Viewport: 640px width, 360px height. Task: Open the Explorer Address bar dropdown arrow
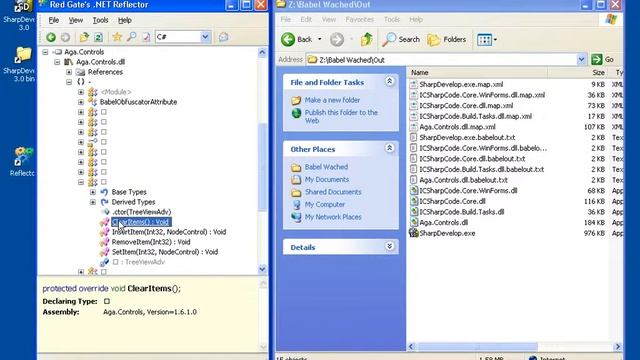[x=581, y=60]
